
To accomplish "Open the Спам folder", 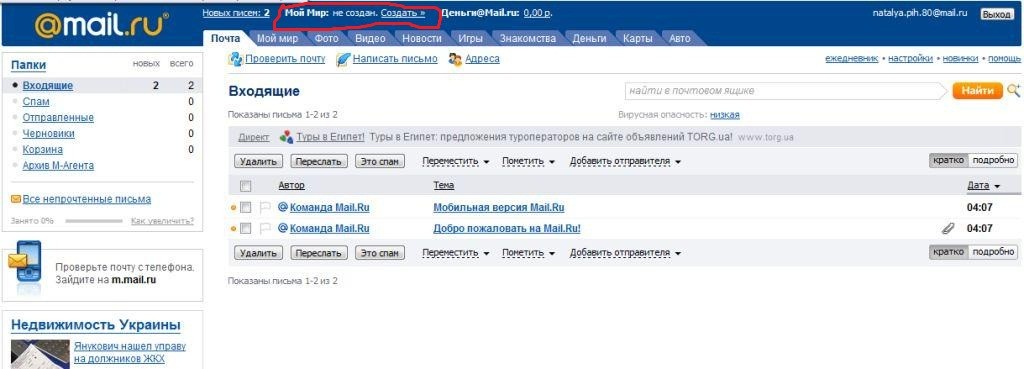I will [36, 101].
